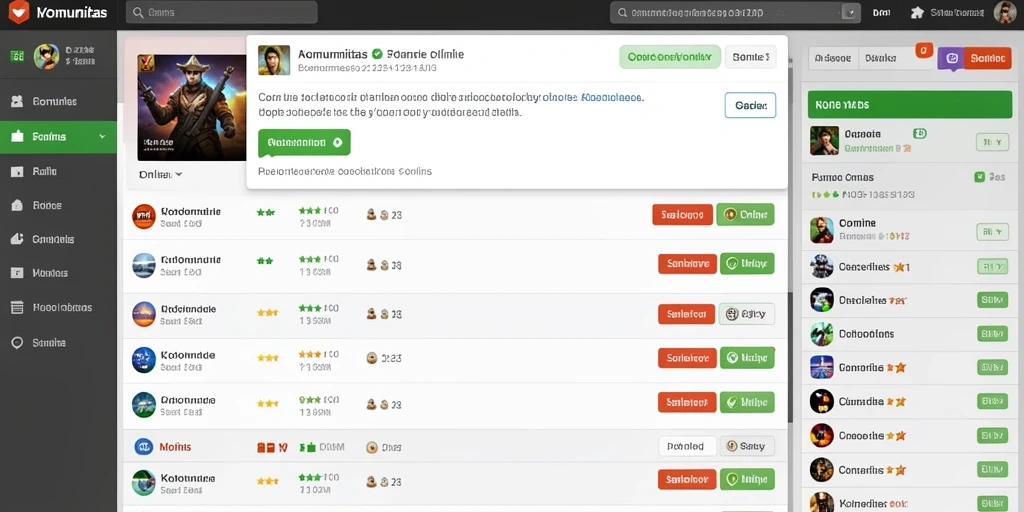Viewport: 1024px width, 512px height.
Task: Expand the Sonims sidebar chevron
Action: click(103, 136)
